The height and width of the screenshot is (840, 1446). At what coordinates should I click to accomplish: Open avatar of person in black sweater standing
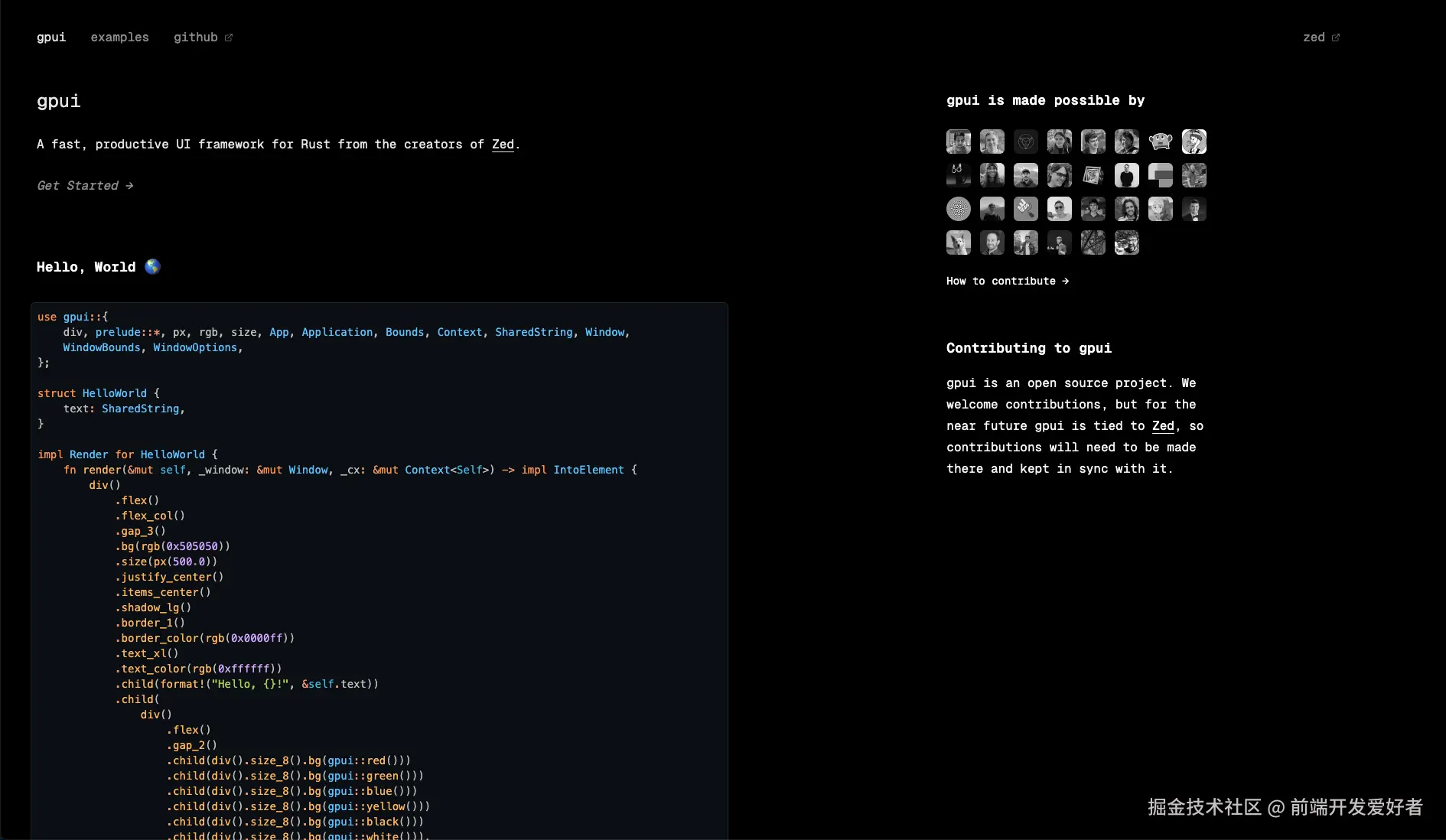1127,175
